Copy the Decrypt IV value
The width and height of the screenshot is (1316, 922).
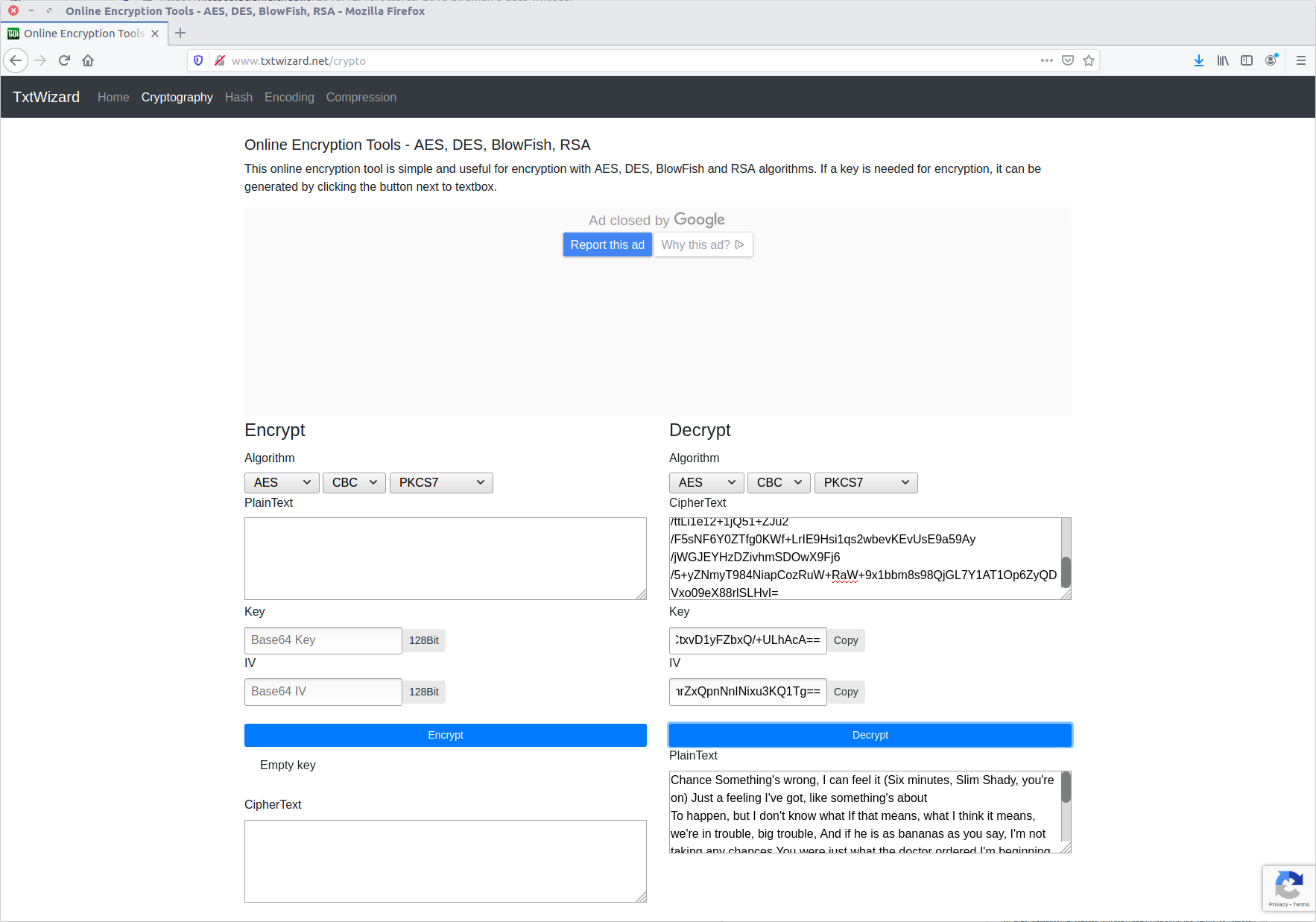845,692
